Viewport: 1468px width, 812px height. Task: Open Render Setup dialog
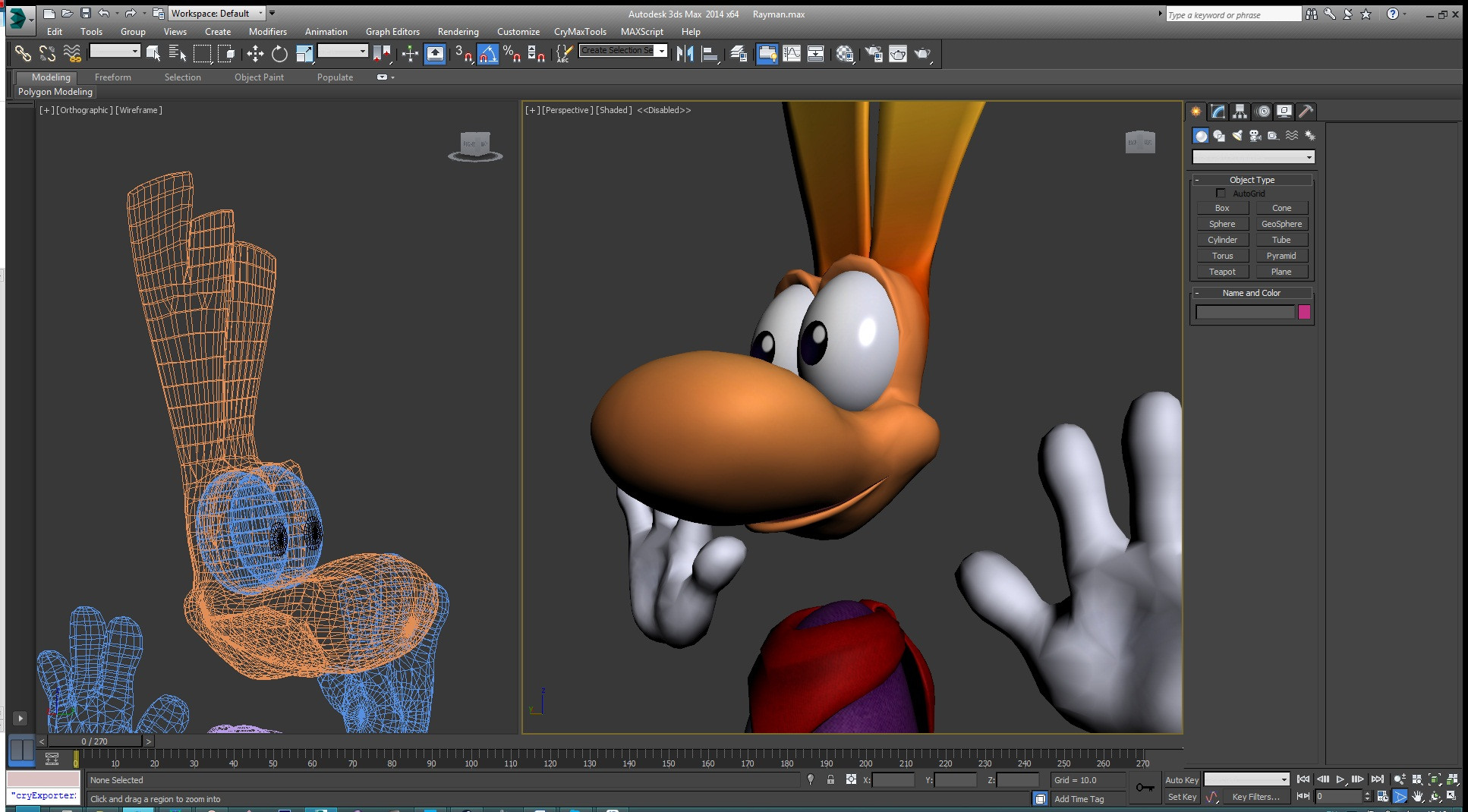(x=874, y=53)
